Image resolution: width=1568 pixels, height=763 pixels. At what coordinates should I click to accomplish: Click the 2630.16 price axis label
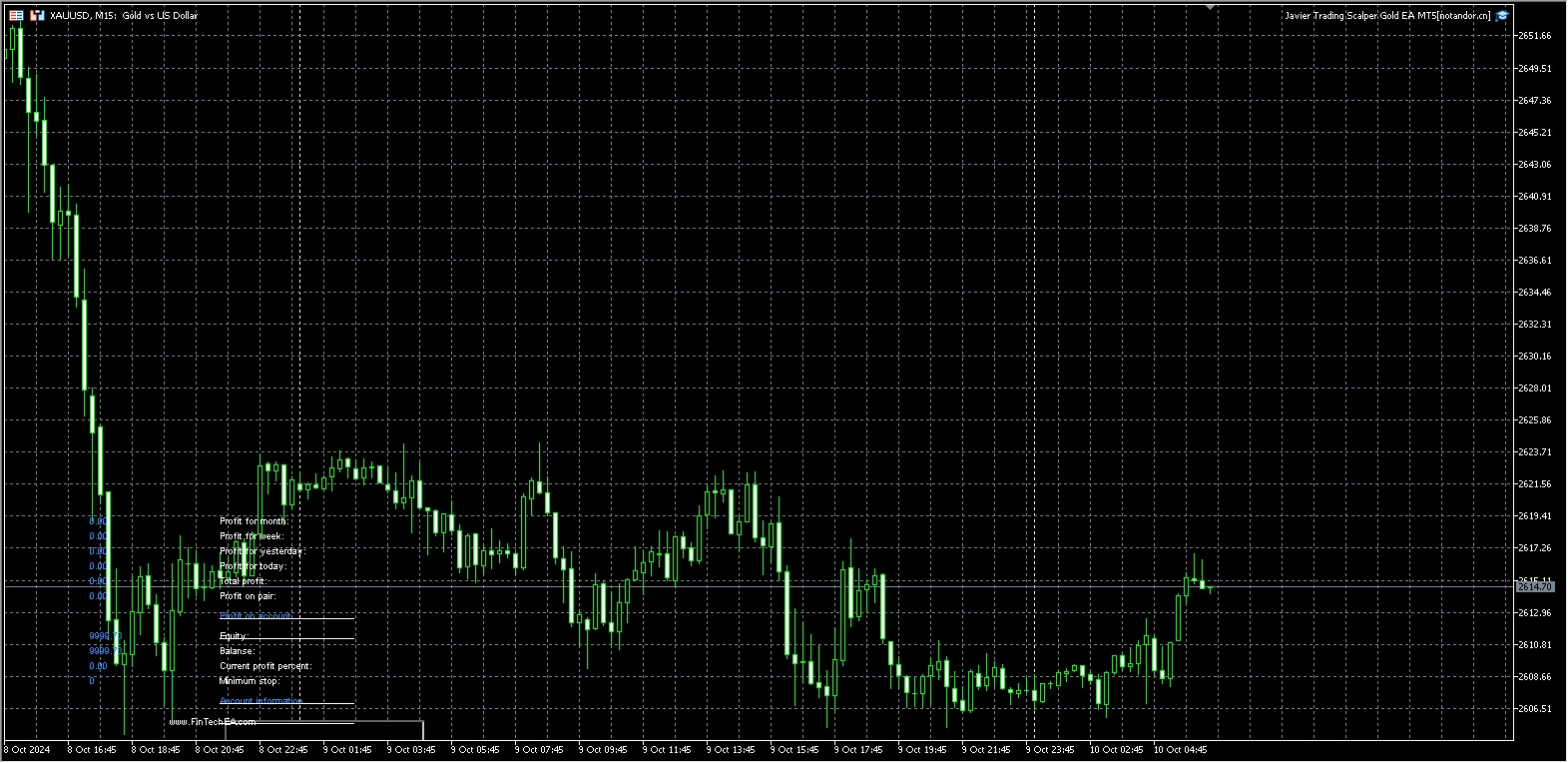1534,356
